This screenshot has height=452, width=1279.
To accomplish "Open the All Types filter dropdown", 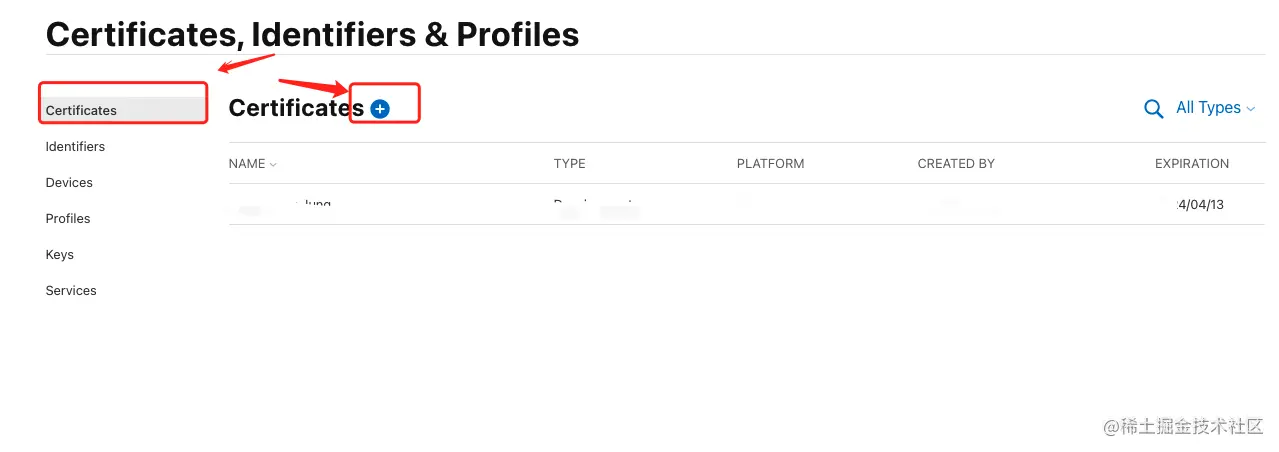I will (x=1215, y=108).
